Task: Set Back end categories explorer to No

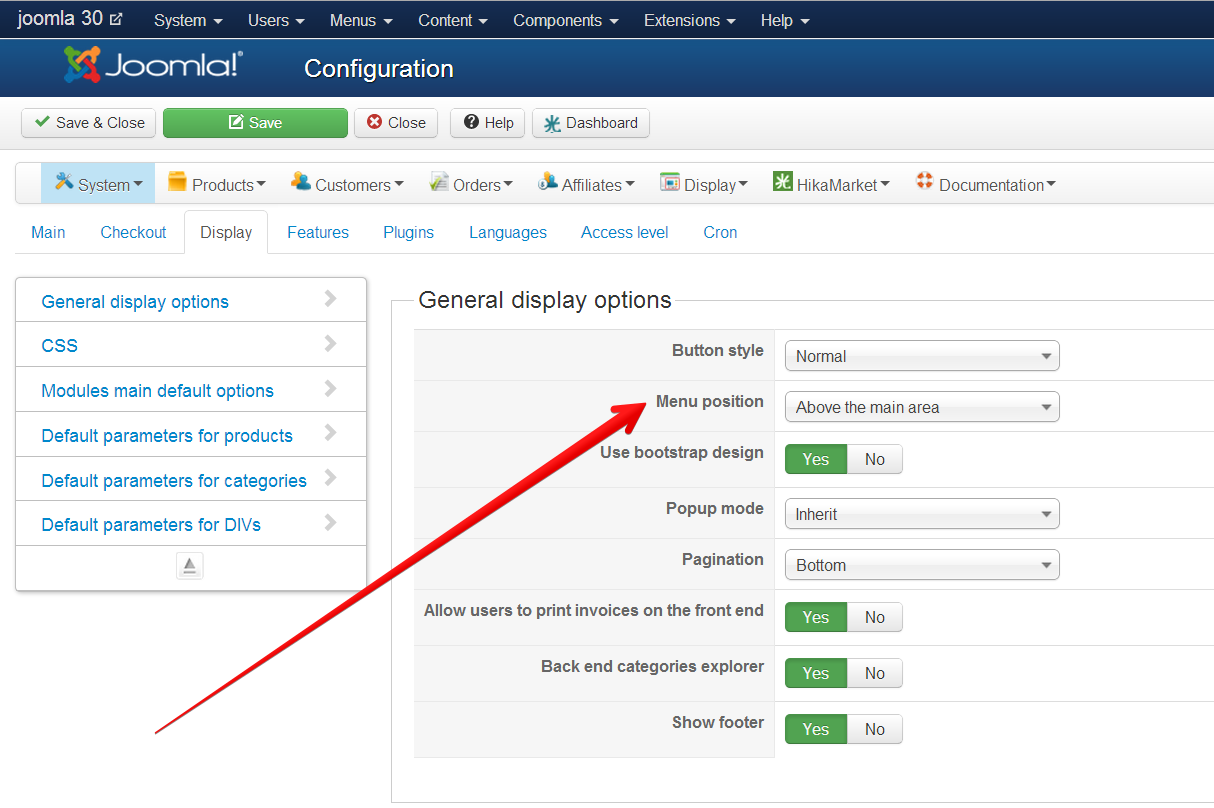Action: pos(875,673)
